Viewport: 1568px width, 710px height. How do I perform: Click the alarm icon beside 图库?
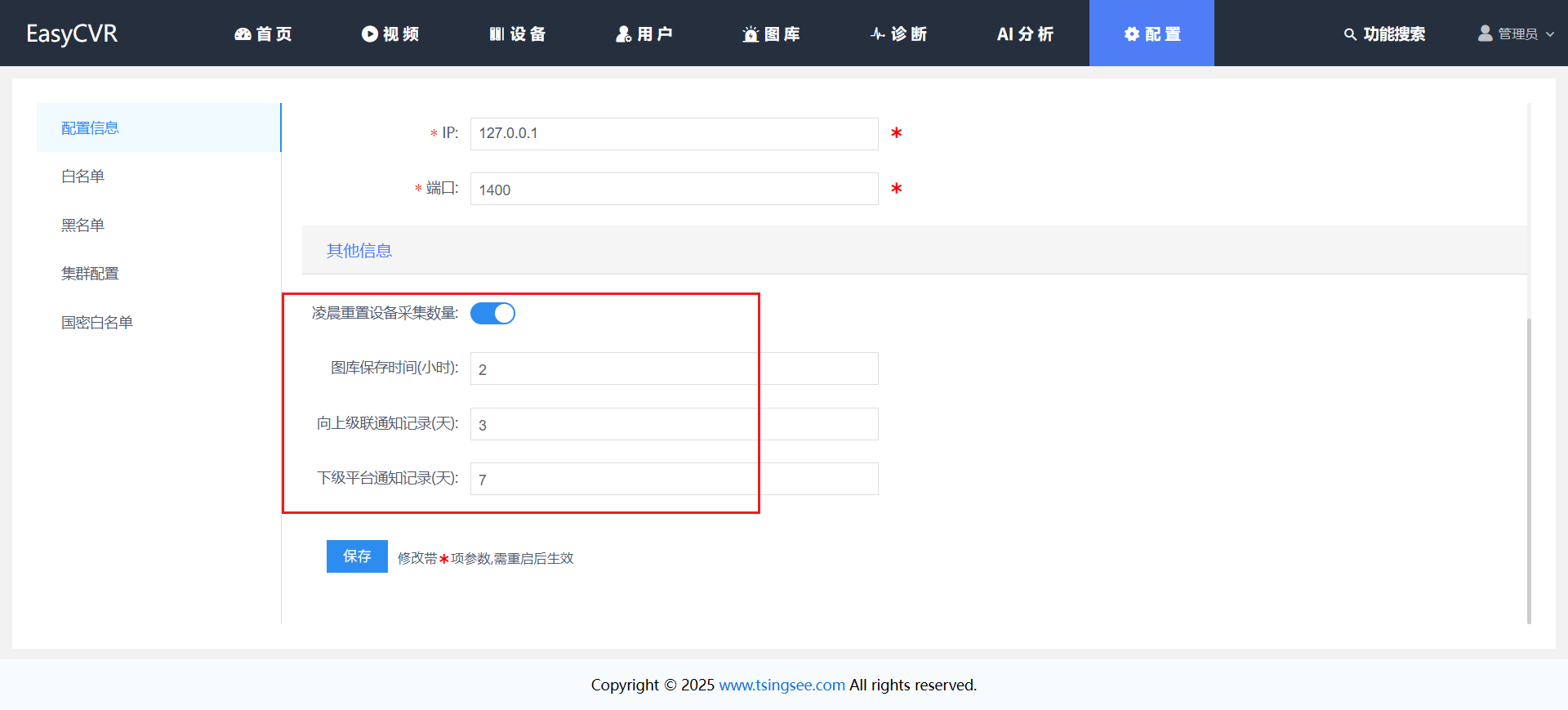(751, 33)
